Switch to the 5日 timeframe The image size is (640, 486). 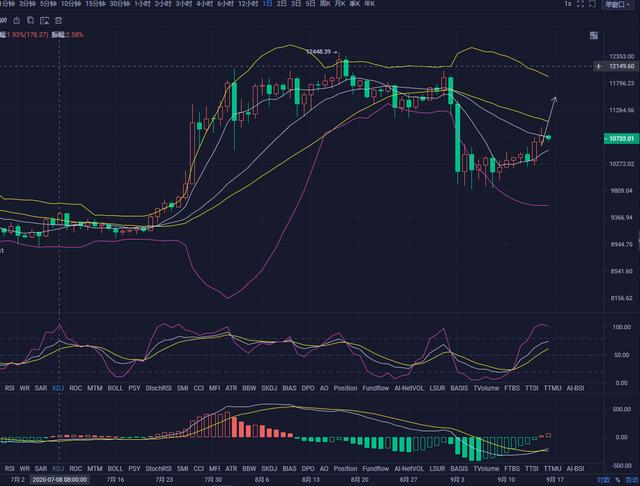[x=310, y=4]
